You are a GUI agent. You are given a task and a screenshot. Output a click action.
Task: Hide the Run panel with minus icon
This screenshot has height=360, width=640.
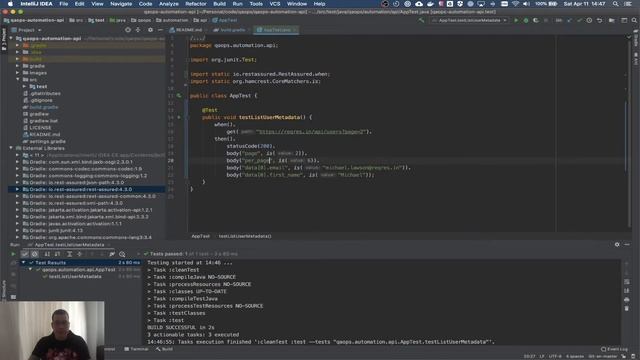tap(627, 244)
